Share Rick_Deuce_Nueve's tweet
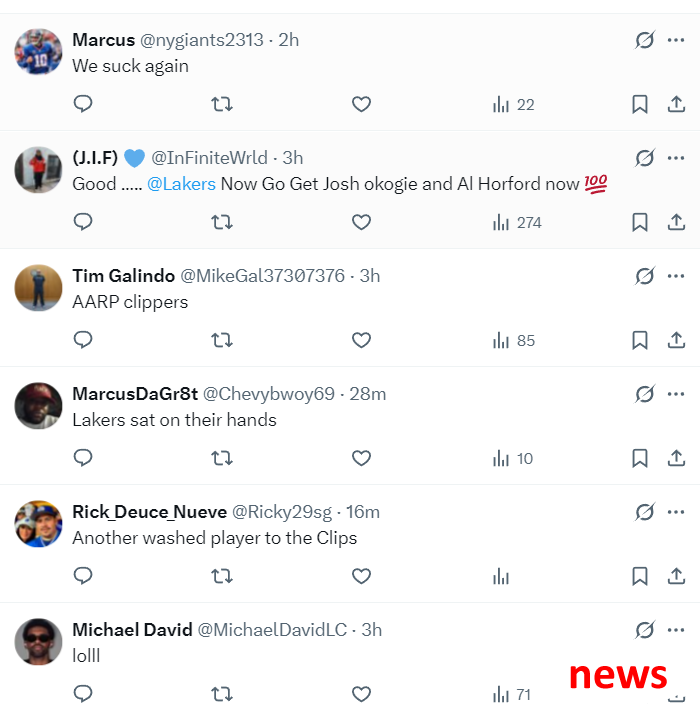The width and height of the screenshot is (700, 711). pos(676,576)
